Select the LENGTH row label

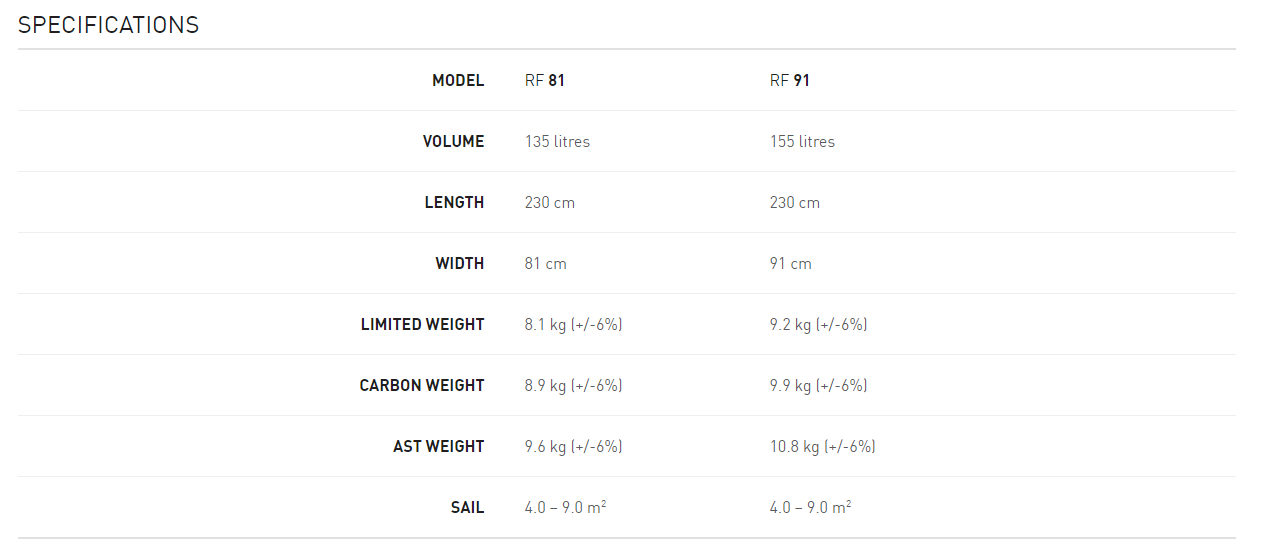pos(454,202)
